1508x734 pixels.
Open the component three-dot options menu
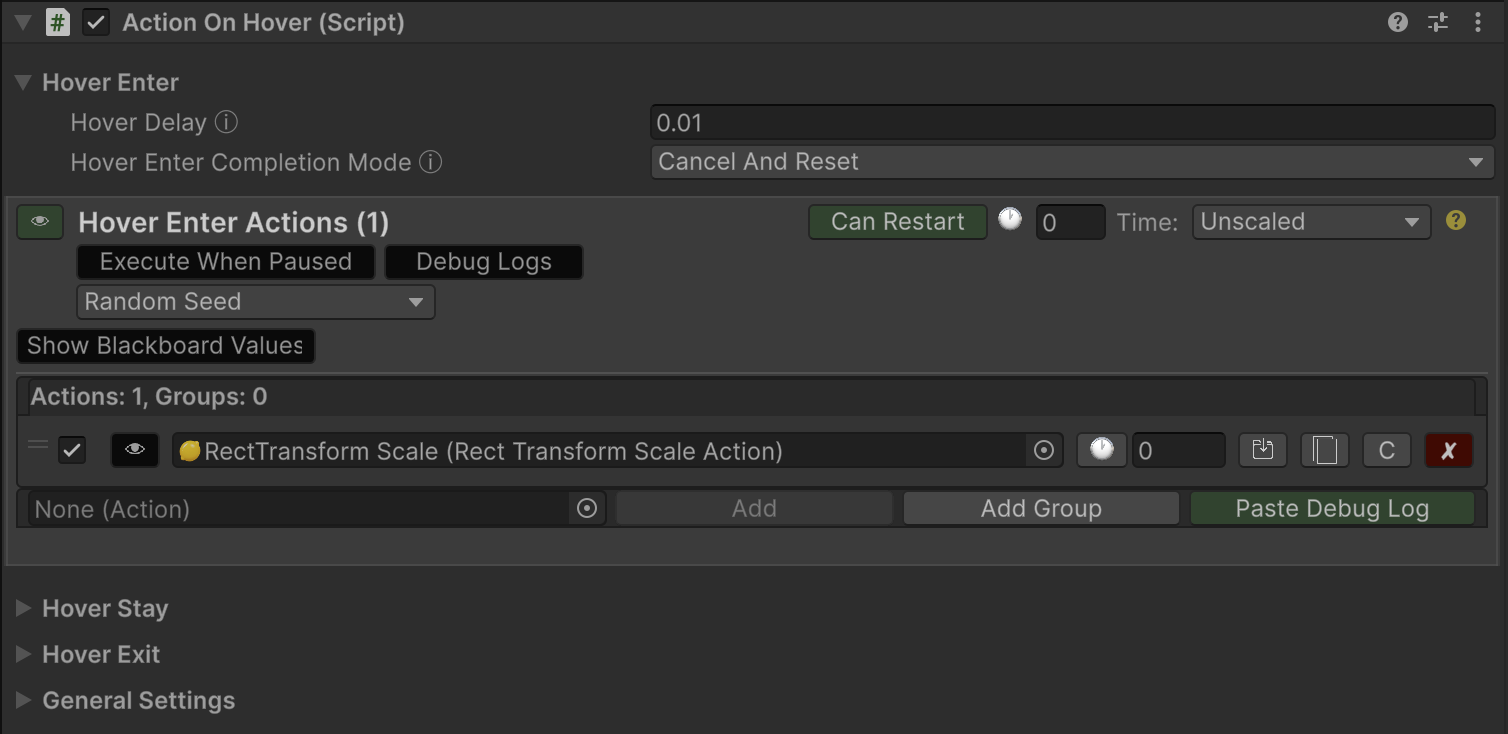point(1478,22)
